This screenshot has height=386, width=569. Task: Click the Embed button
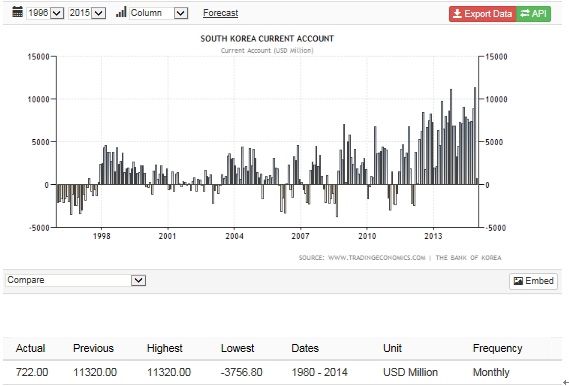[533, 281]
